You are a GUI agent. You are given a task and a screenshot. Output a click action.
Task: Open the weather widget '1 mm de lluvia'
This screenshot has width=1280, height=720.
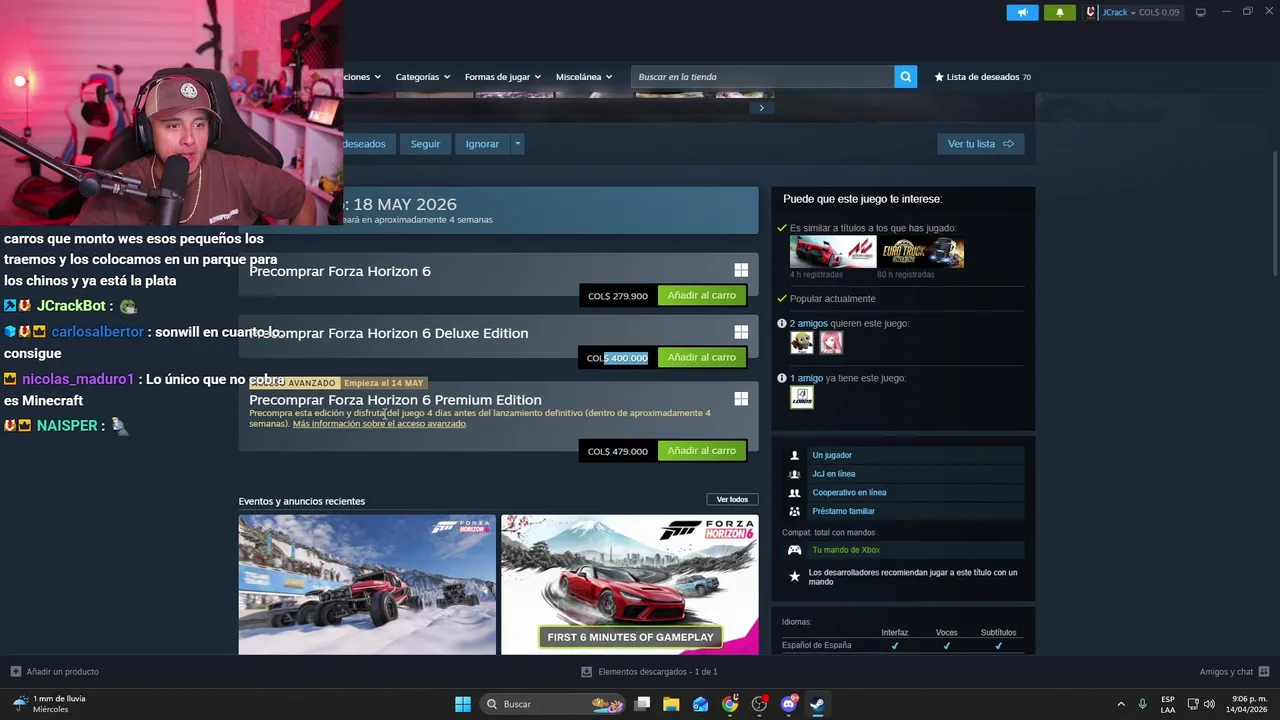pyautogui.click(x=50, y=704)
